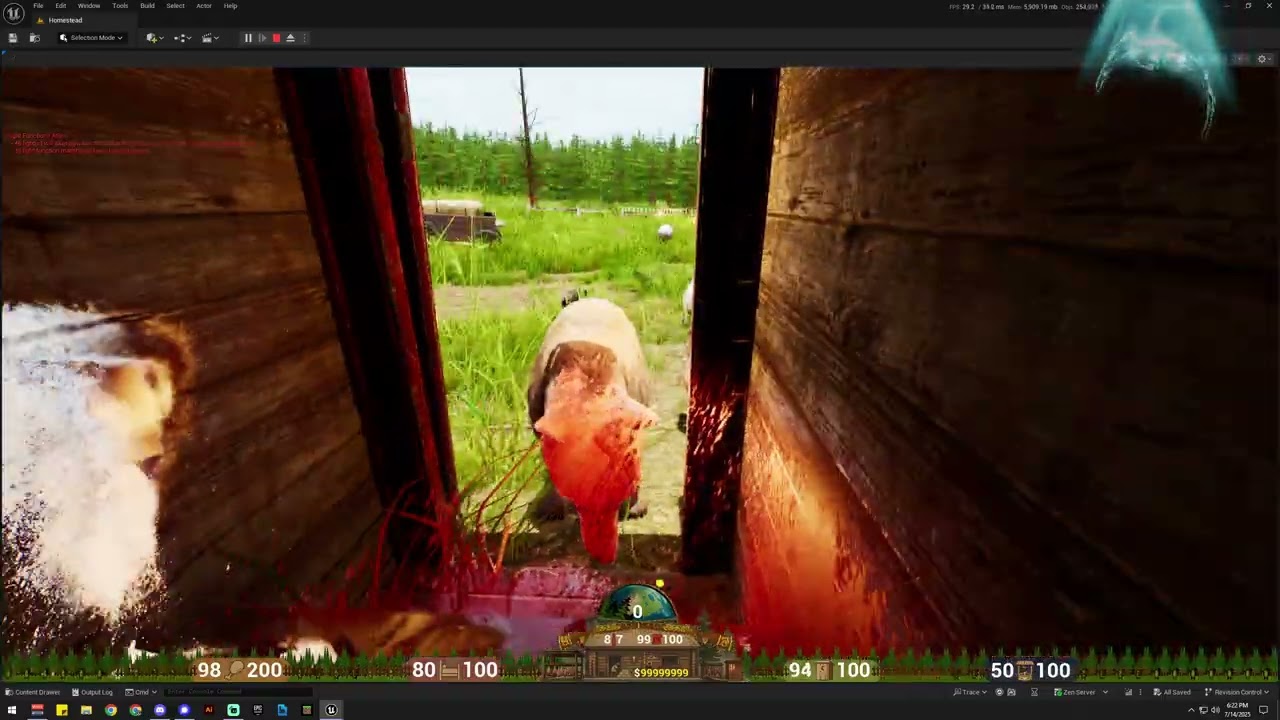Click the Browse content folder icon
The image size is (1280, 720).
coord(34,38)
